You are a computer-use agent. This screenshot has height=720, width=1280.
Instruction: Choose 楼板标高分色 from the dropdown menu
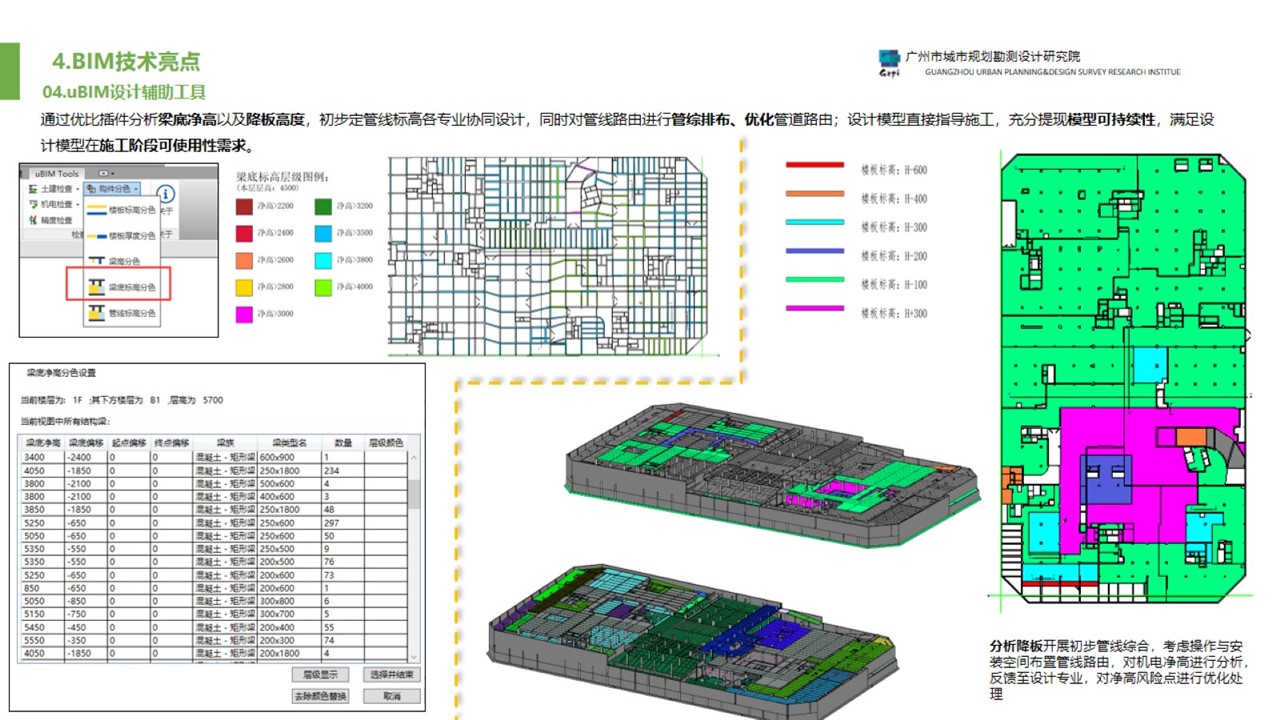(x=122, y=210)
